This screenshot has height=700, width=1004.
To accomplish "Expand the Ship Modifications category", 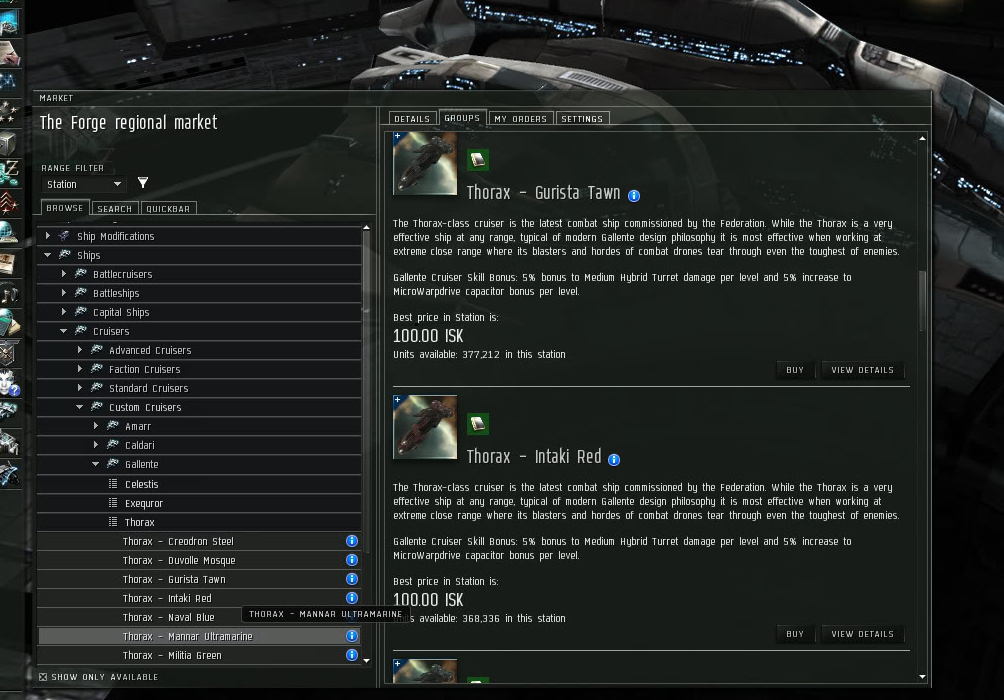I will point(48,236).
